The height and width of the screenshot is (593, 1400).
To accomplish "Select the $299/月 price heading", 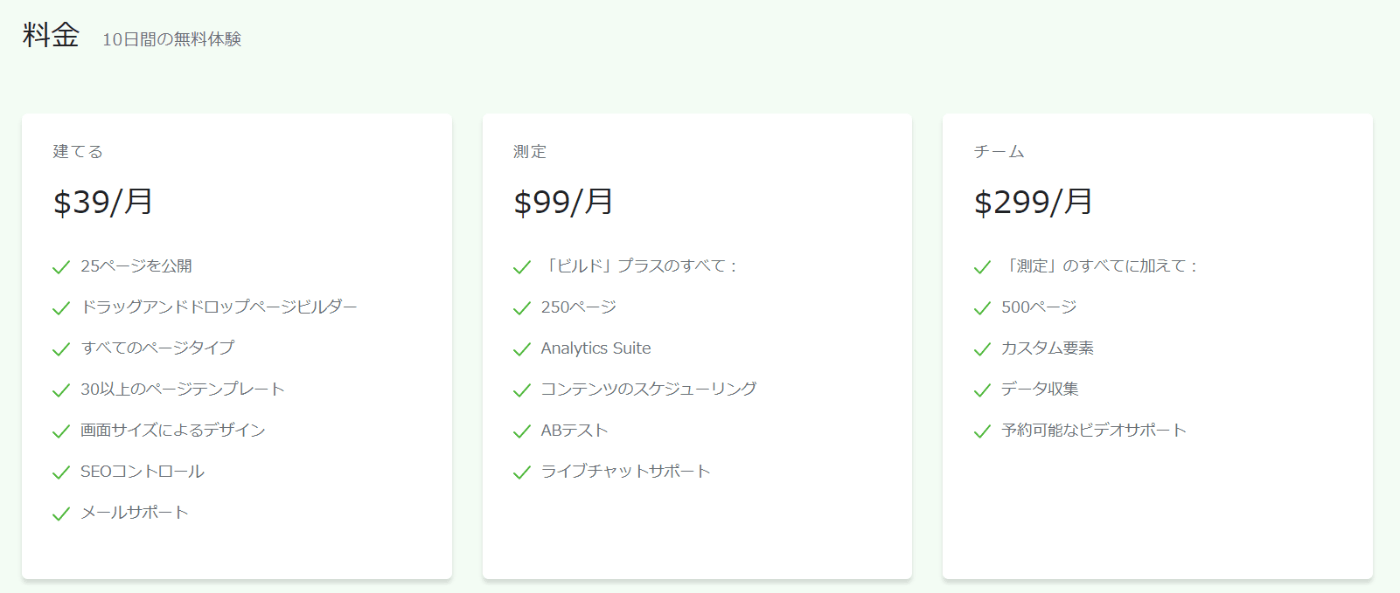I will point(1033,202).
